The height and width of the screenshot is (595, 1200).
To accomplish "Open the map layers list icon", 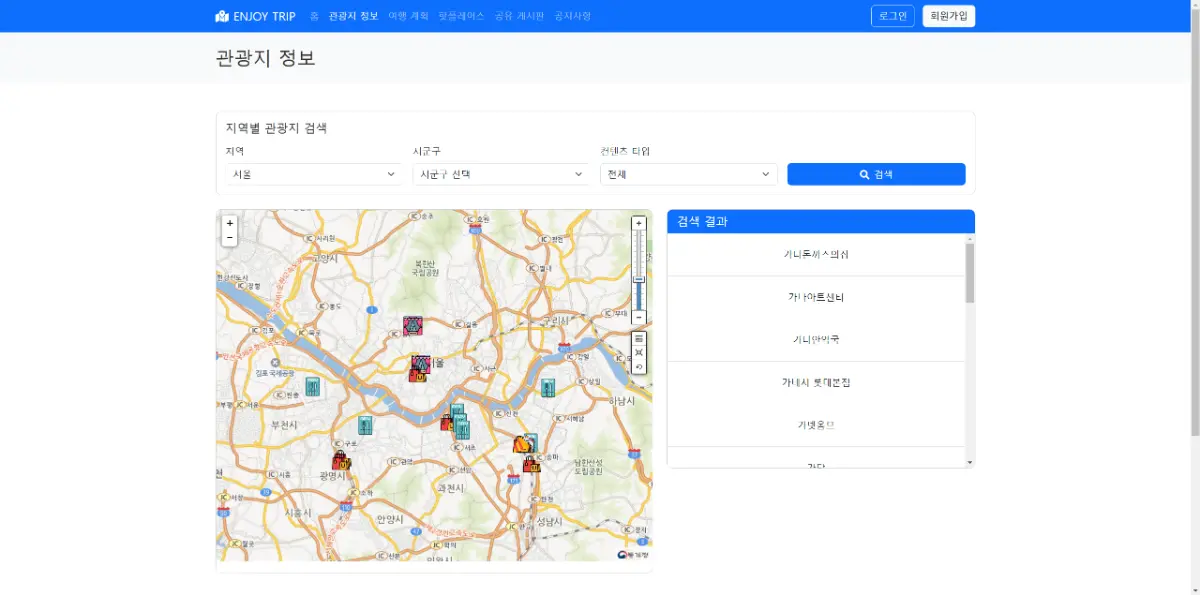I will click(x=639, y=339).
